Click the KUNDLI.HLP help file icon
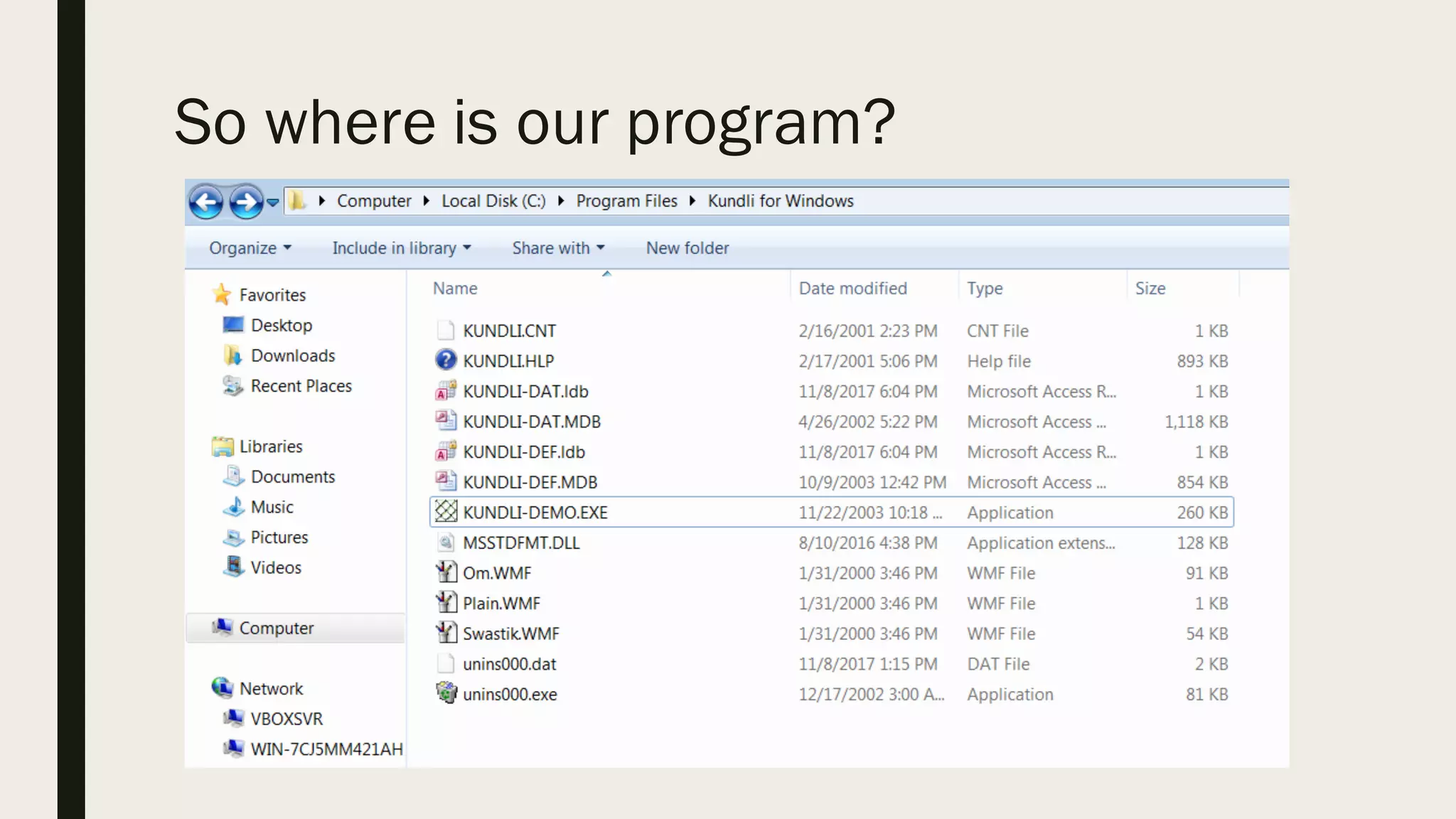The height and width of the screenshot is (819, 1456). (x=445, y=360)
